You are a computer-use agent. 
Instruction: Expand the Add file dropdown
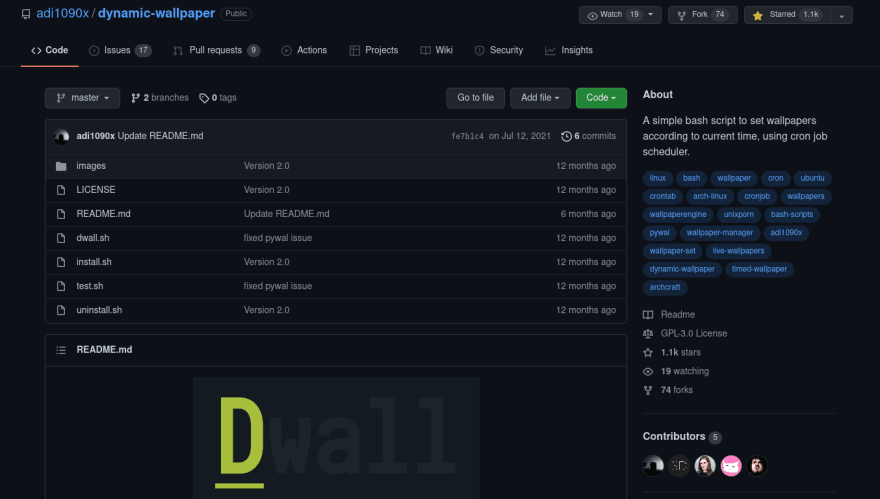[540, 98]
